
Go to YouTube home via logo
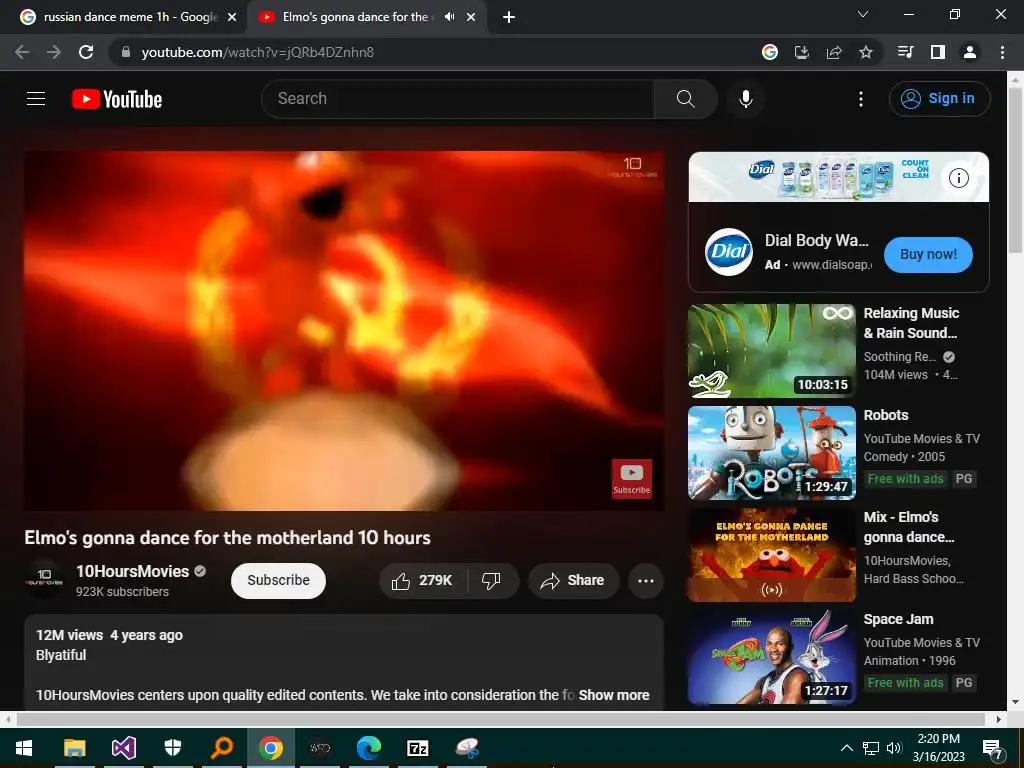click(x=117, y=99)
